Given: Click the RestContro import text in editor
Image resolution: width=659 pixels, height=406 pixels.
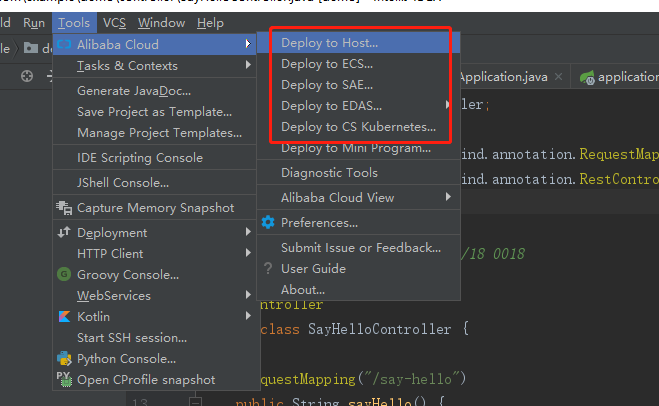Looking at the screenshot, I should pyautogui.click(x=619, y=179).
